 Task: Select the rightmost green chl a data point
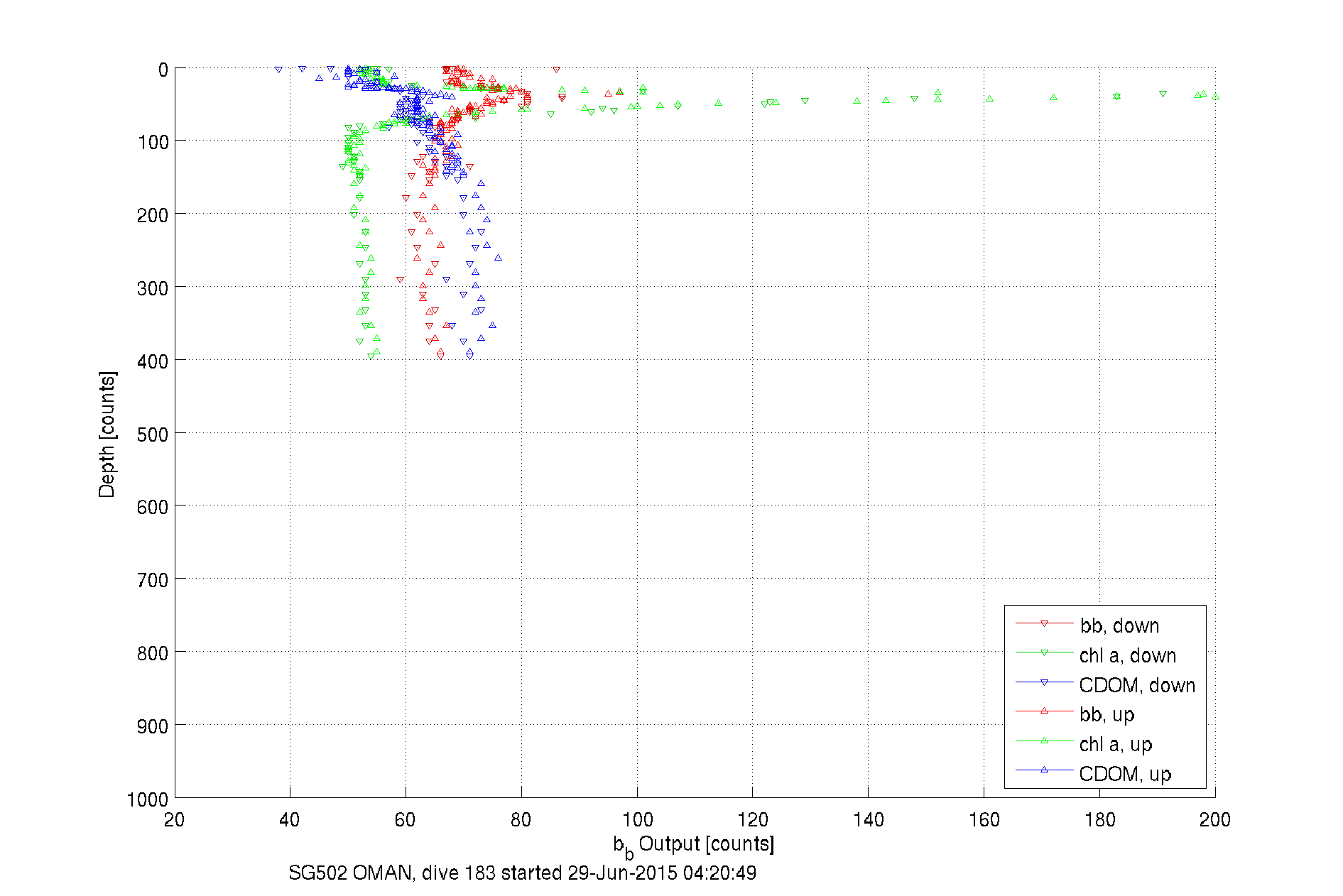1215,96
